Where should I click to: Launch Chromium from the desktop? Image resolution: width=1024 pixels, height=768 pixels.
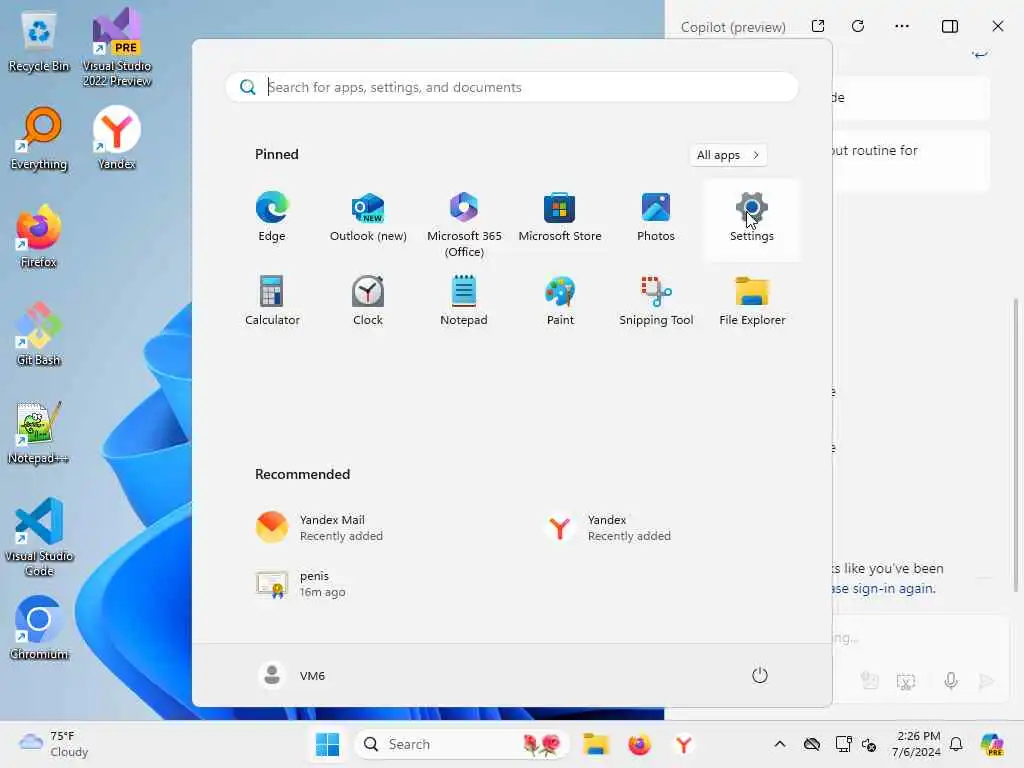tap(39, 628)
